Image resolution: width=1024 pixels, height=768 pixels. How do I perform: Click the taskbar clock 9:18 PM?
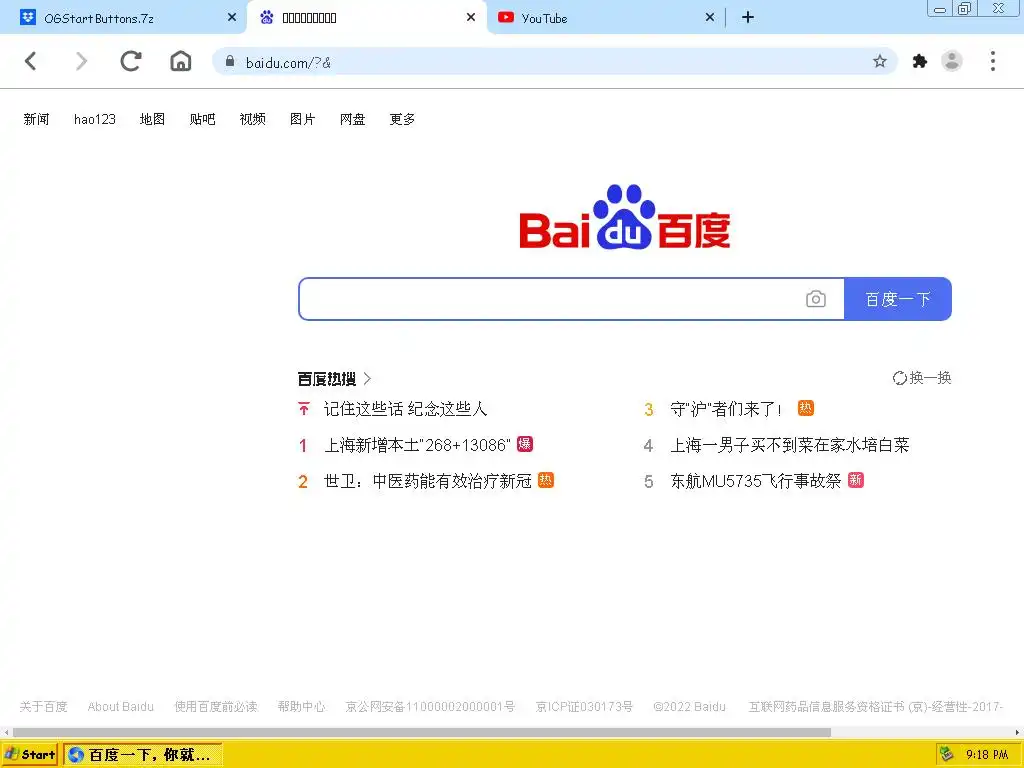(x=987, y=755)
